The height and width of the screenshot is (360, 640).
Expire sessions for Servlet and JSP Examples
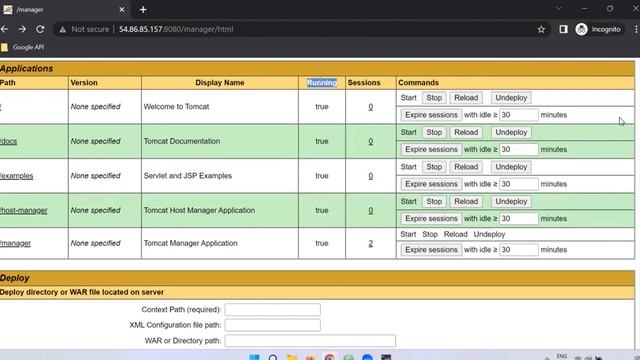[431, 184]
